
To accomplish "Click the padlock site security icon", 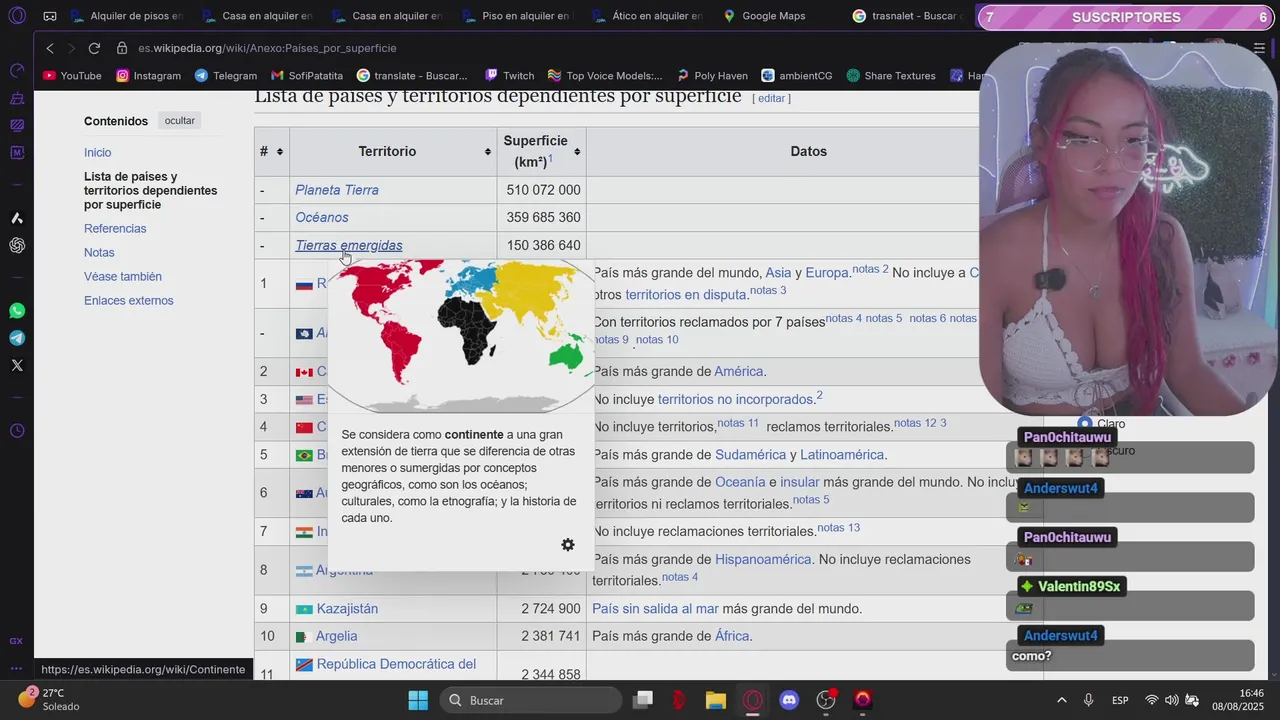I will point(122,48).
